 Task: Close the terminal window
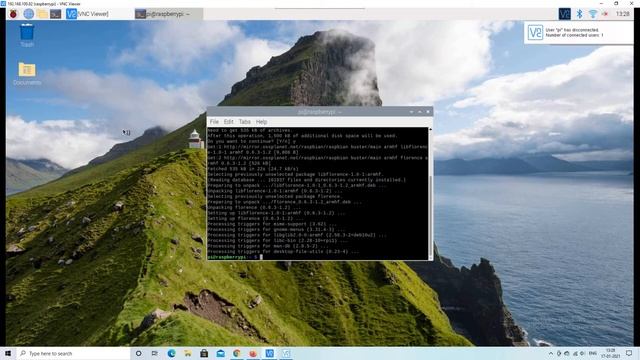428,111
